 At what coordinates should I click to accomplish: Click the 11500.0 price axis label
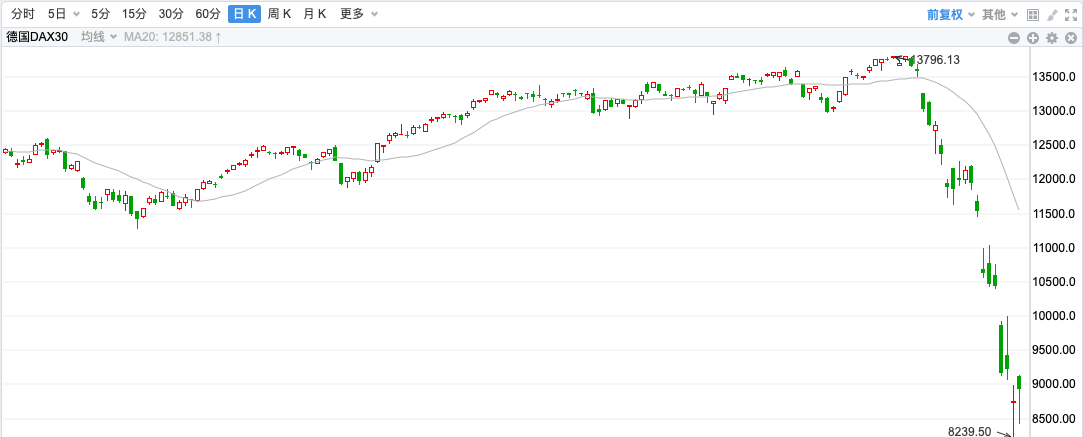point(1054,214)
